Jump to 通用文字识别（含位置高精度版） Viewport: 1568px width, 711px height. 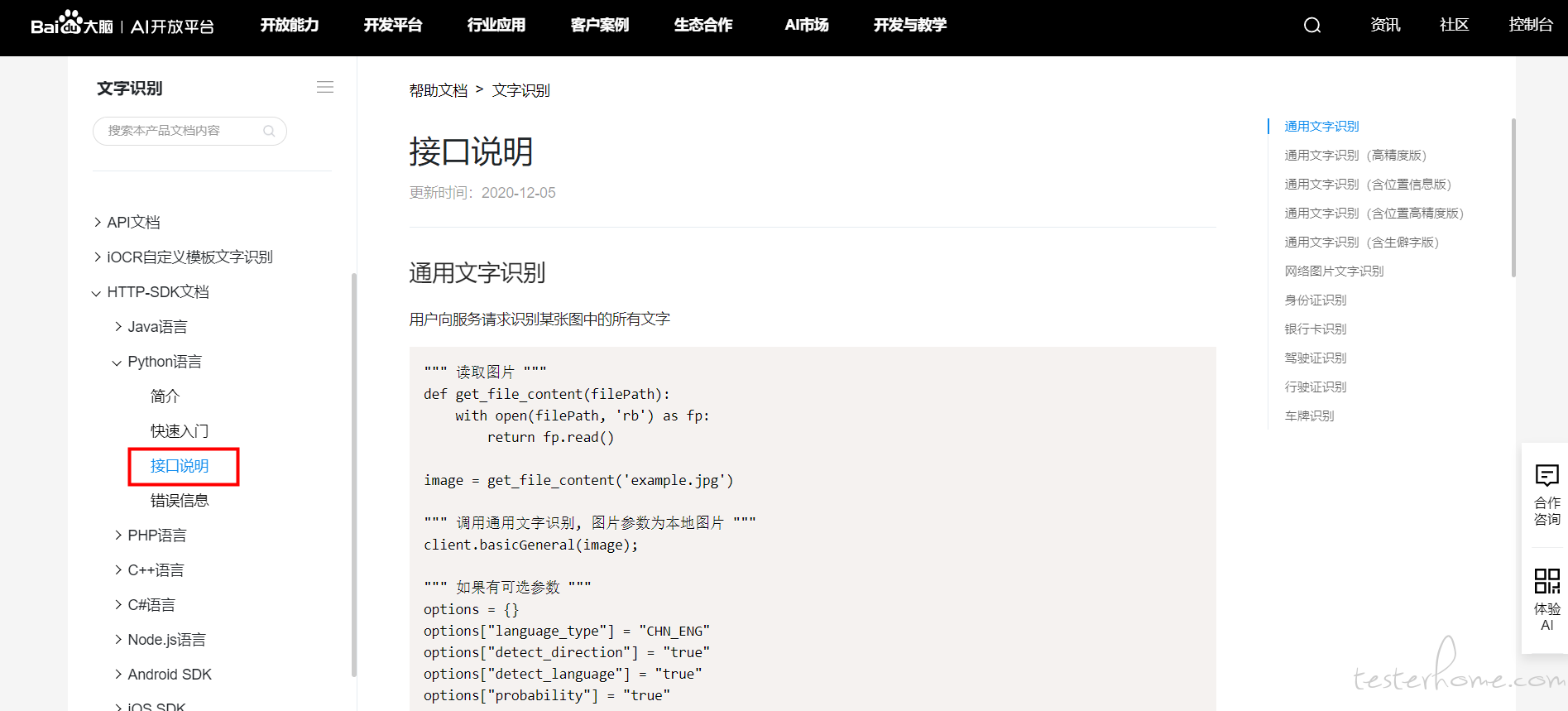[x=1374, y=213]
